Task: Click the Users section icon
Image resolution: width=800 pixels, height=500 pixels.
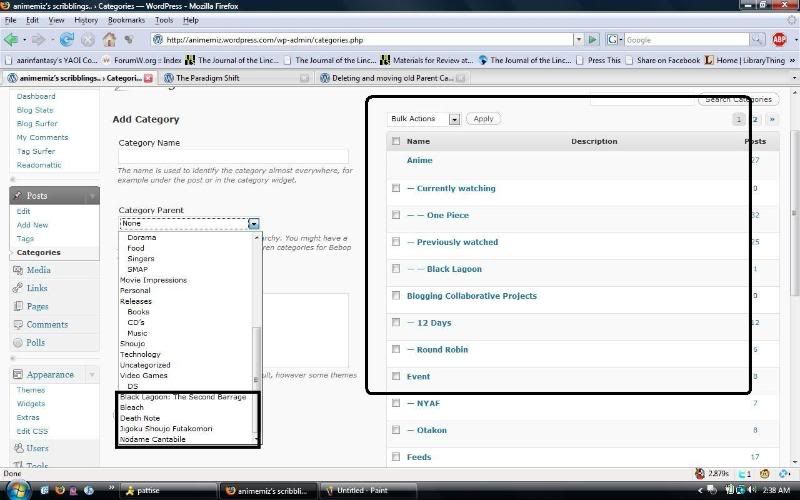Action: click(18, 448)
